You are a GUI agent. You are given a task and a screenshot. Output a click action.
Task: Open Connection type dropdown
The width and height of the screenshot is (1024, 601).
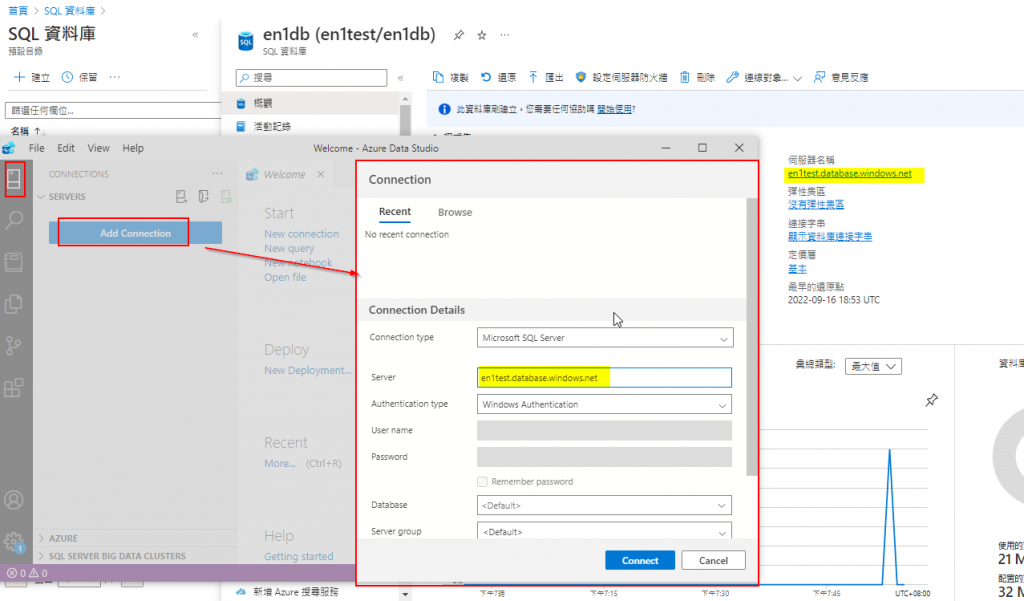605,338
